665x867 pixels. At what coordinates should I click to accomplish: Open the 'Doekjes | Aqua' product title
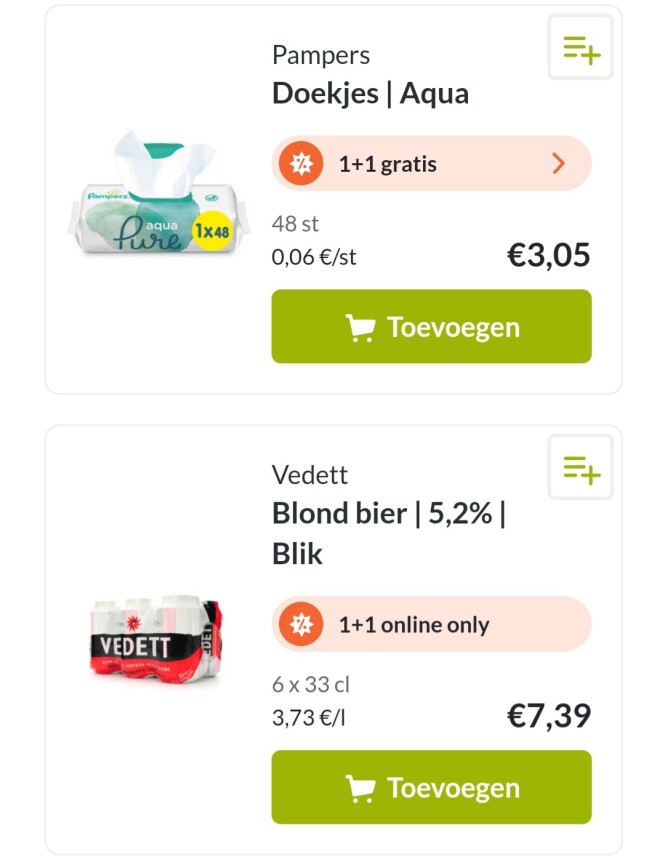pyautogui.click(x=368, y=92)
